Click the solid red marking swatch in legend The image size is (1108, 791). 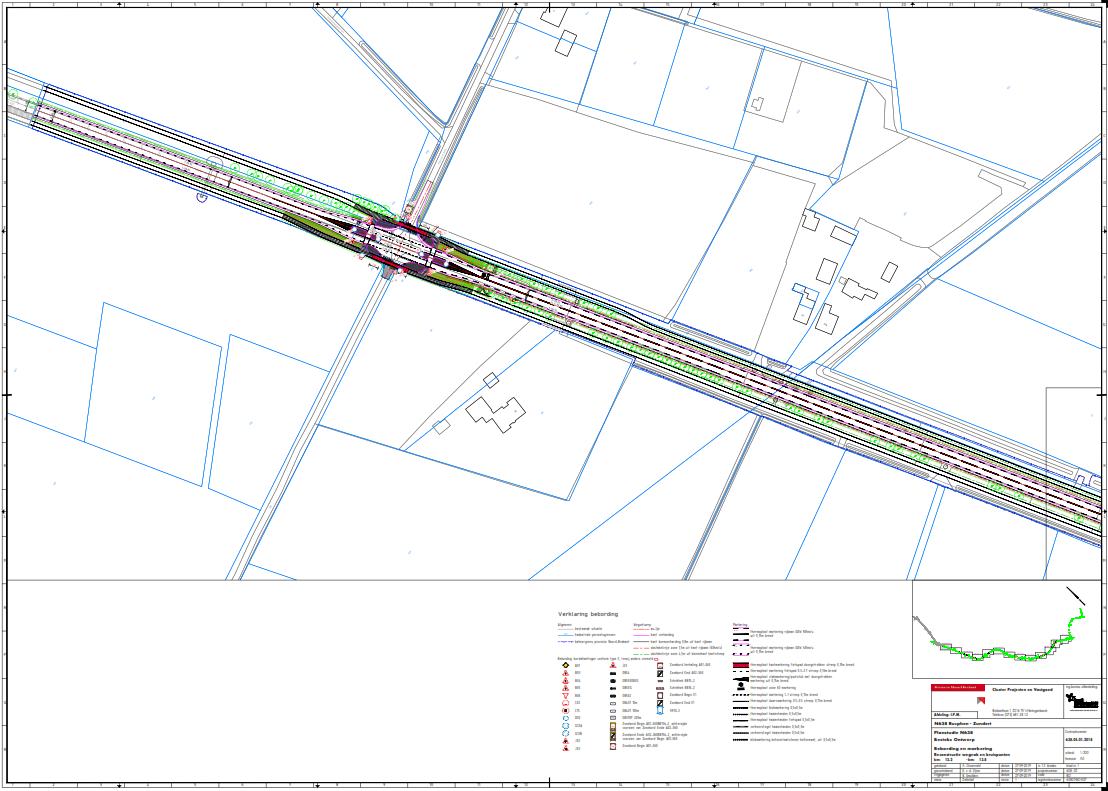pyautogui.click(x=741, y=665)
